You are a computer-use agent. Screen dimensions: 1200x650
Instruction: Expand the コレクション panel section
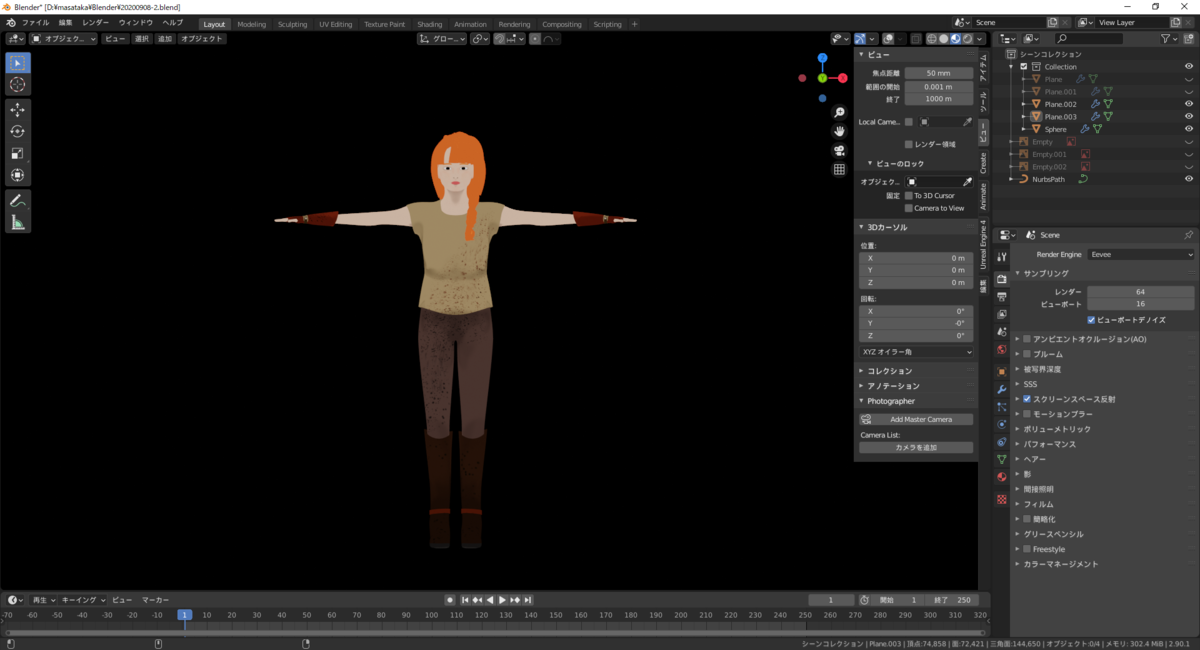(x=889, y=371)
